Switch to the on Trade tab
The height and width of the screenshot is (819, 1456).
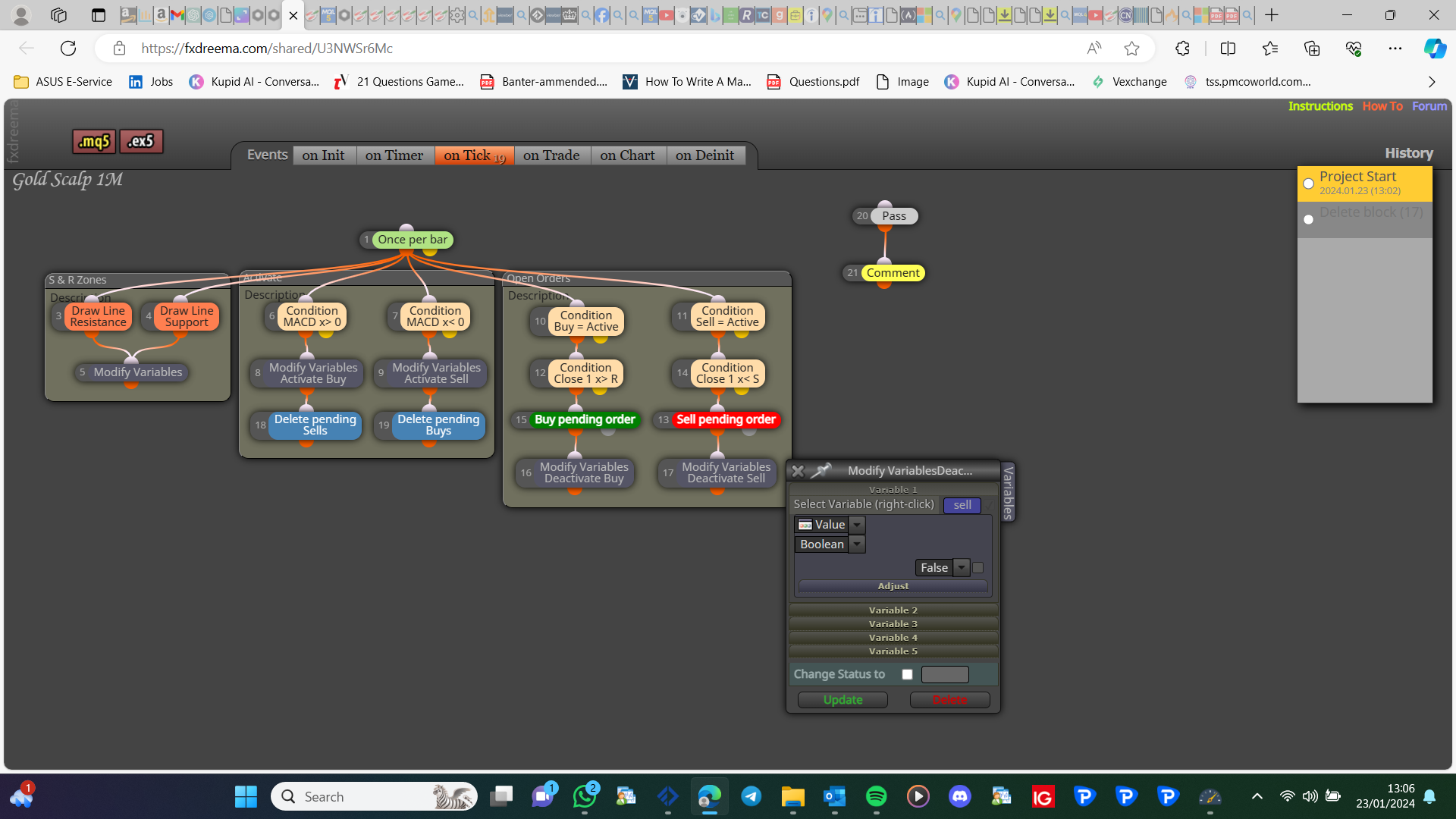[551, 155]
